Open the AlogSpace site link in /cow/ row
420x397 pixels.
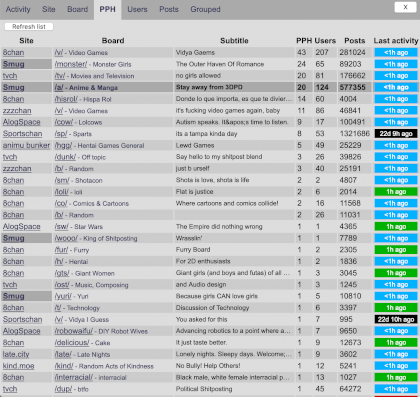click(22, 122)
